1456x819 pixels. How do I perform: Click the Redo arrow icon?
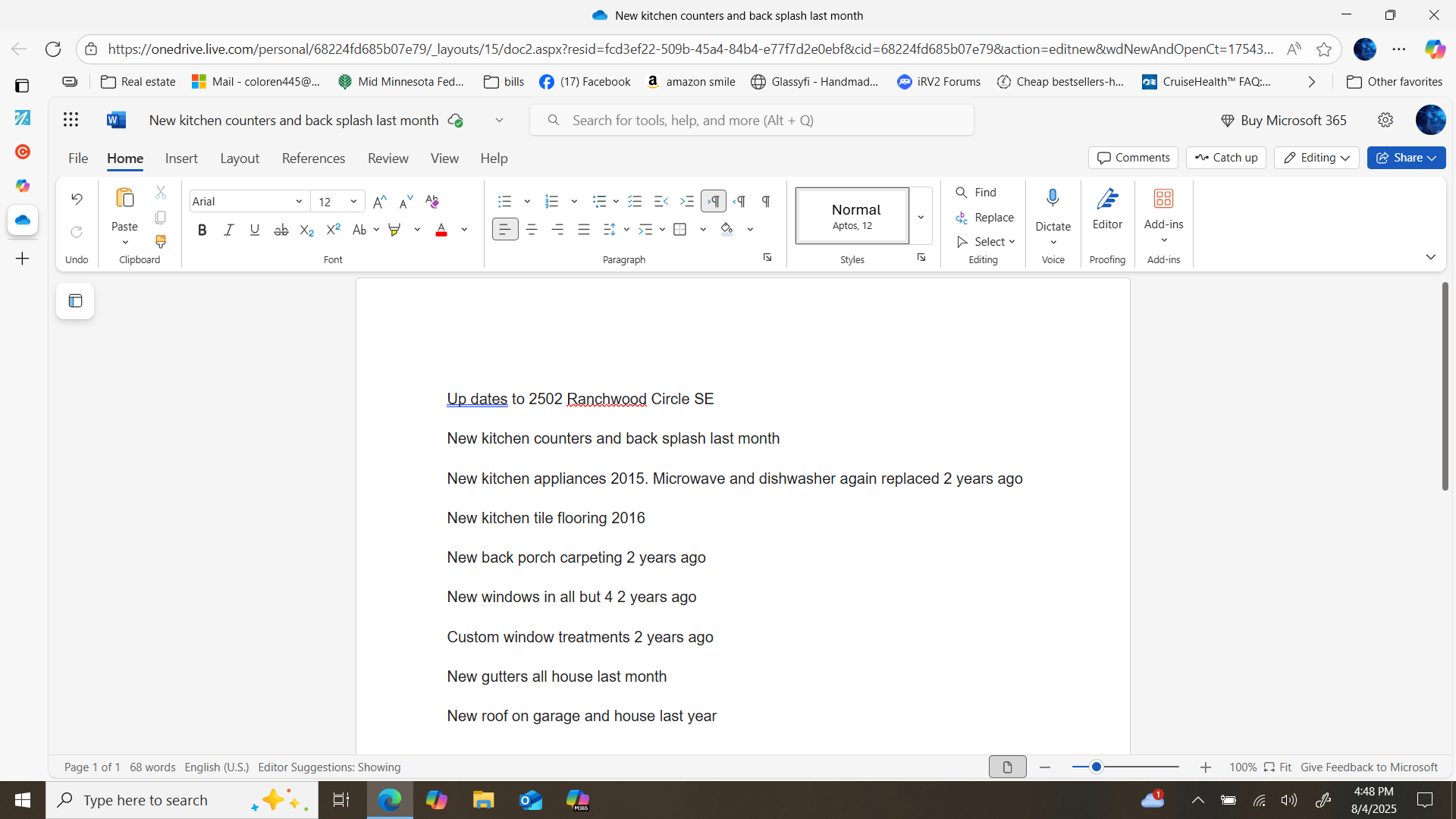[x=77, y=231]
